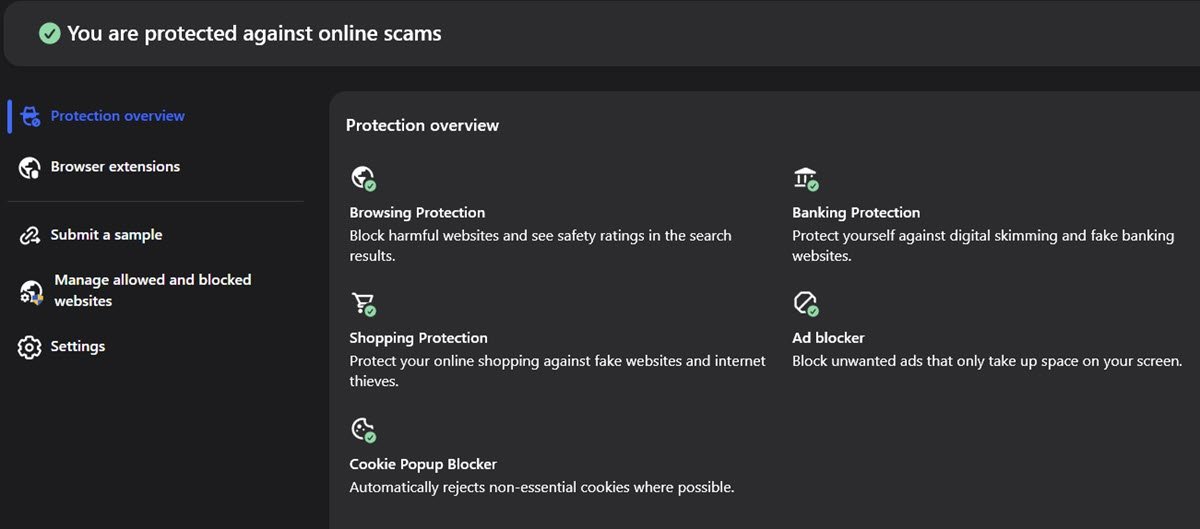Select the Banking Protection feature title
Screen dimensions: 1200x529
(856, 212)
